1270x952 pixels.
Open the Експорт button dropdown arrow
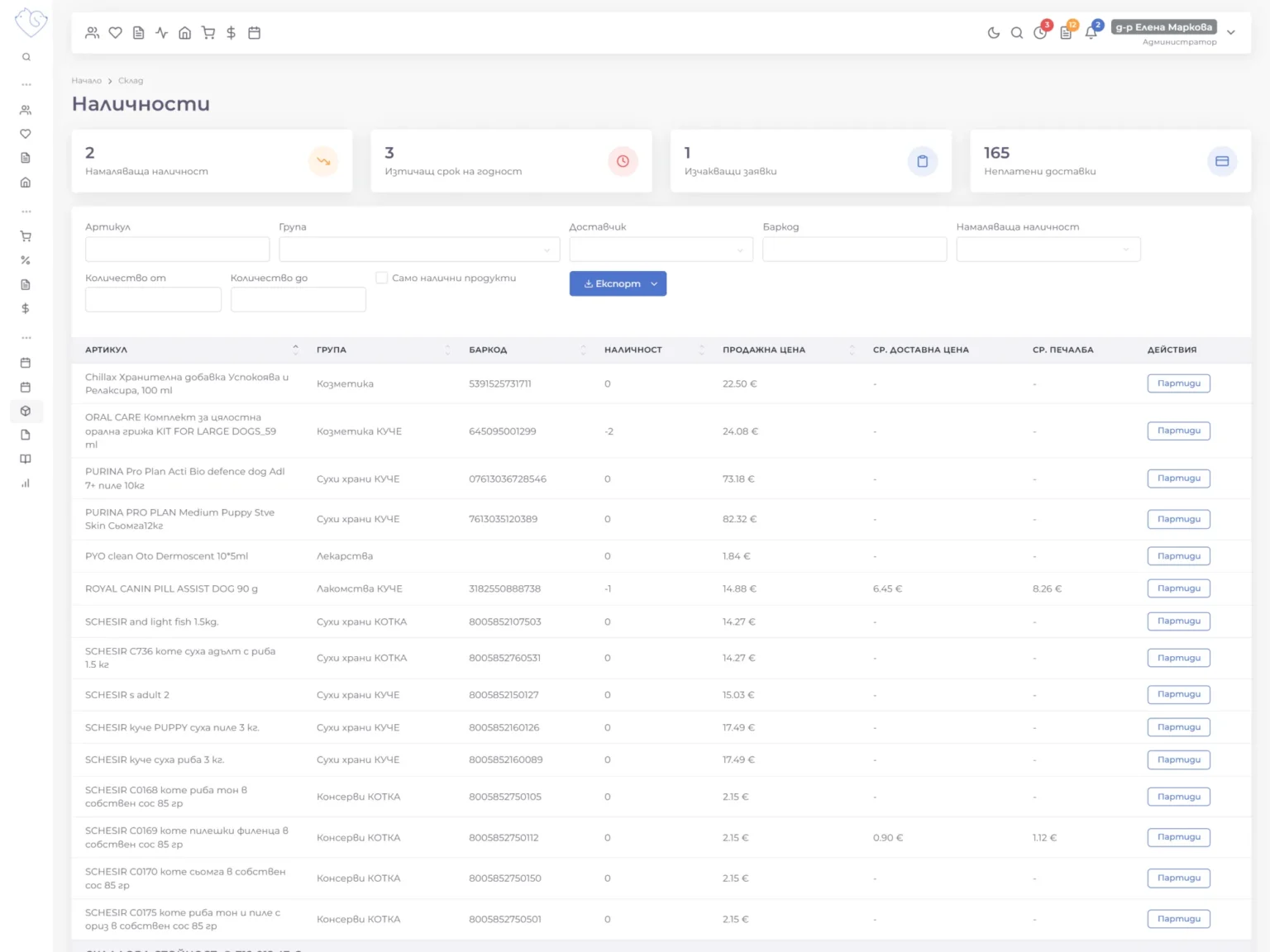654,283
